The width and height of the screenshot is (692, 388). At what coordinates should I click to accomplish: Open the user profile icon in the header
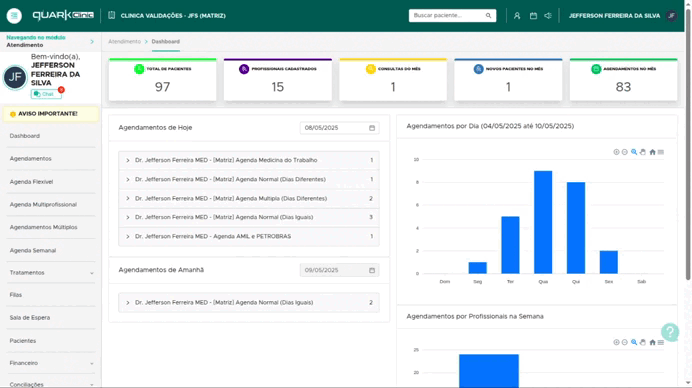517,15
